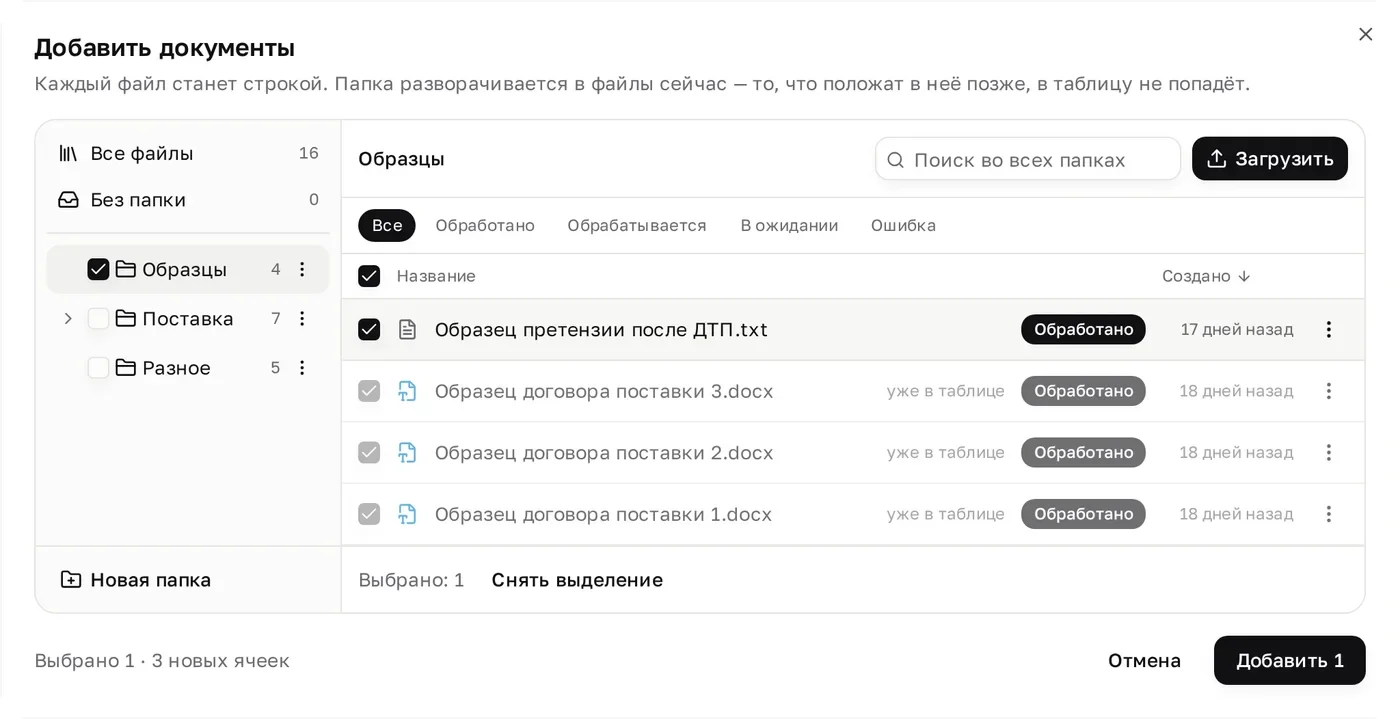Click the magnifier icon in the search box
Viewport: 1400px width, 719px height.
click(x=896, y=160)
